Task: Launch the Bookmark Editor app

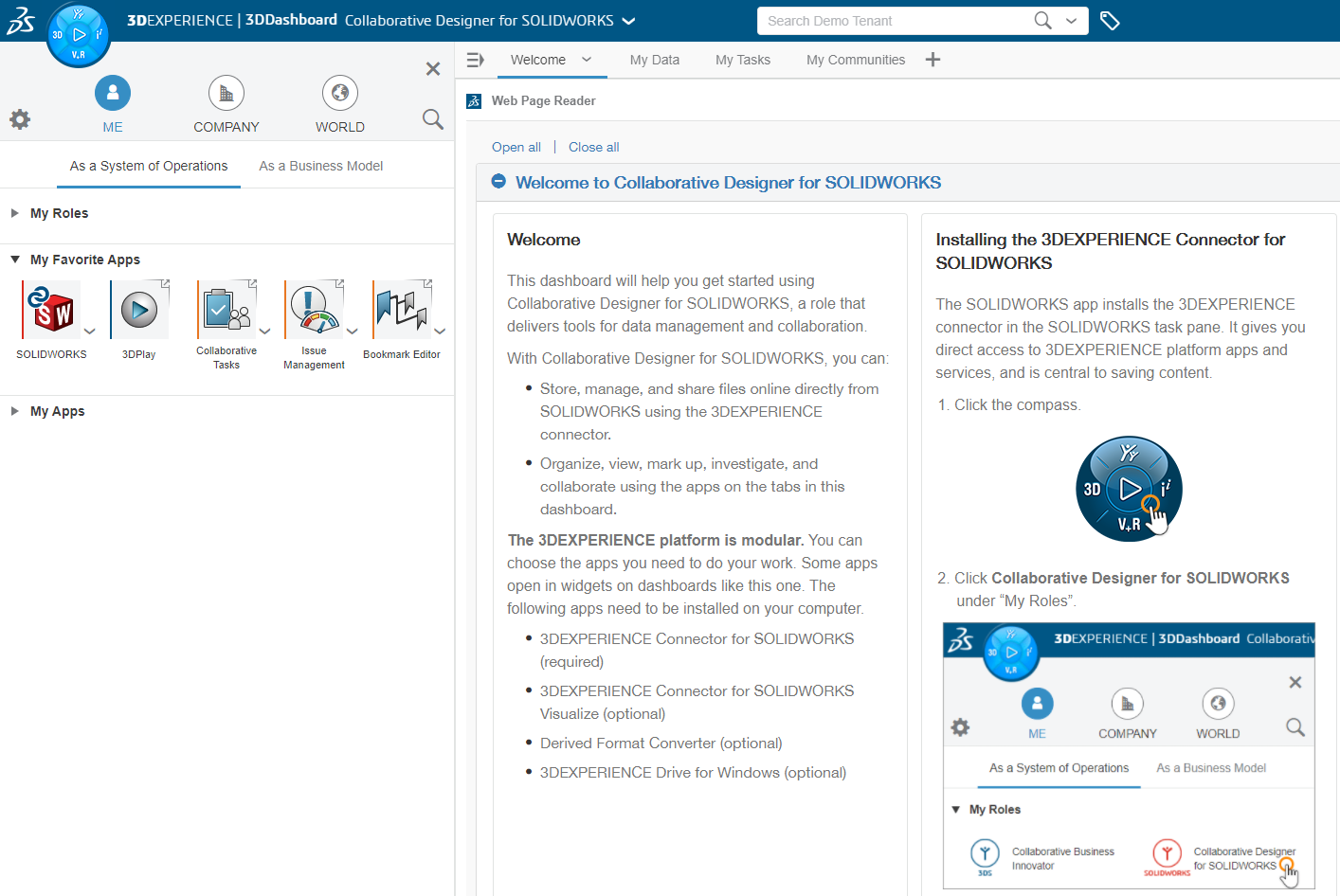Action: [401, 310]
